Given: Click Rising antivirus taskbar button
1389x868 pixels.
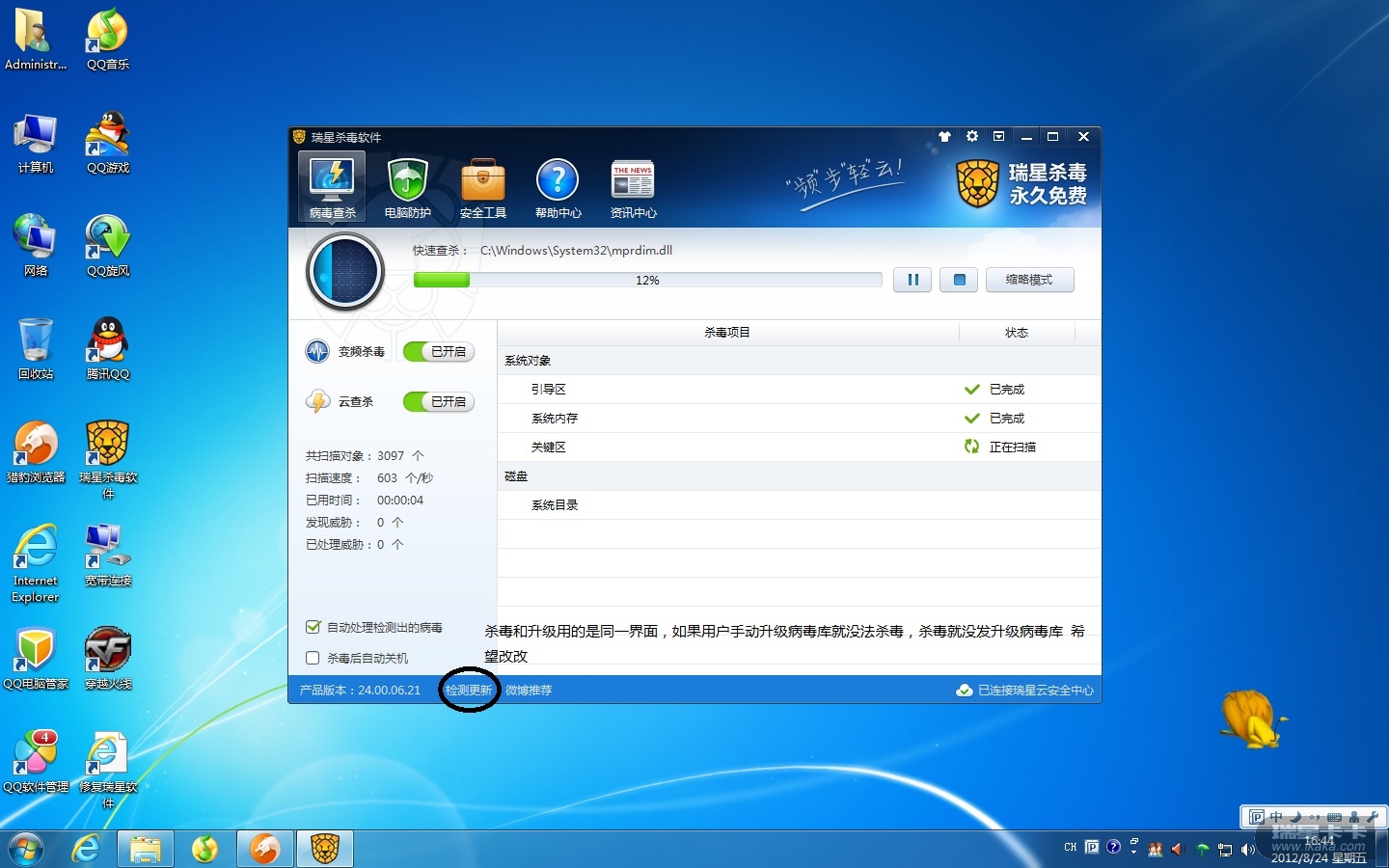Looking at the screenshot, I should [x=325, y=849].
